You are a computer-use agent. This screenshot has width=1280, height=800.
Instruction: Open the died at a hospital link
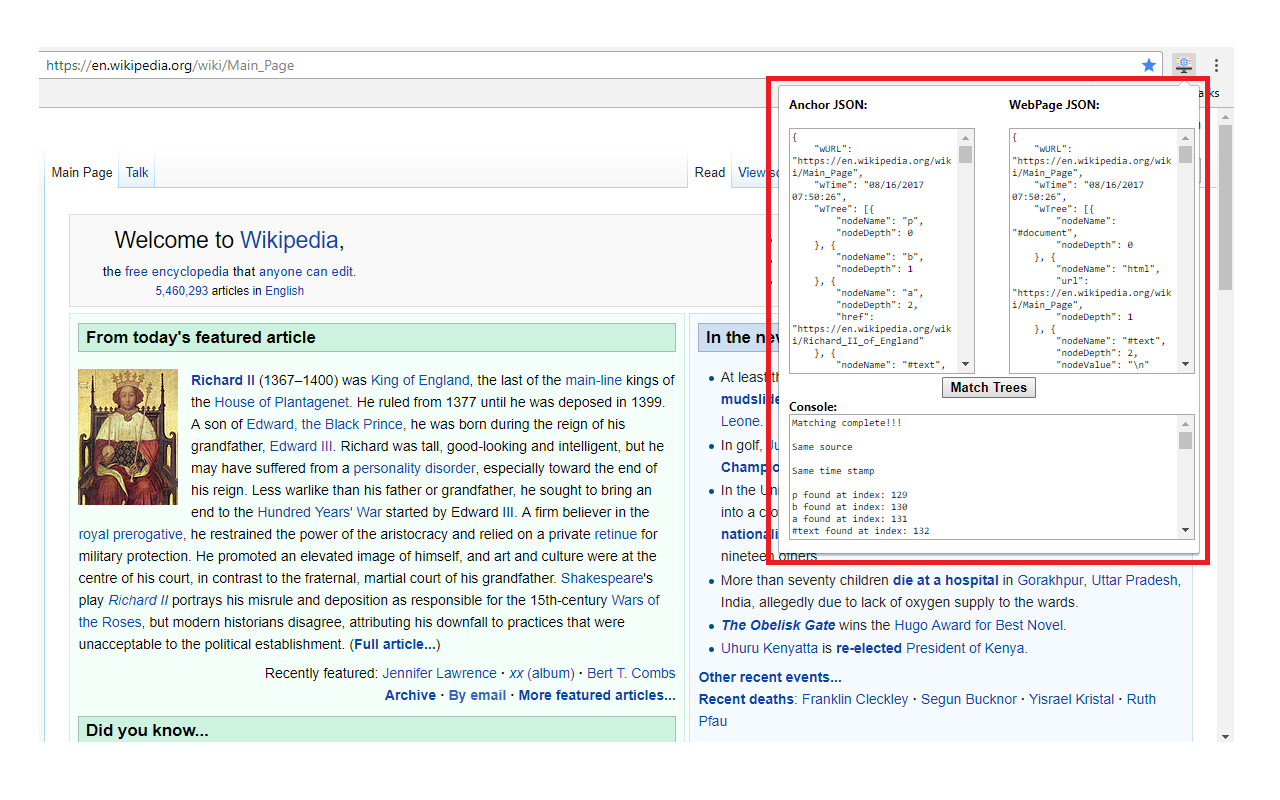[x=946, y=580]
